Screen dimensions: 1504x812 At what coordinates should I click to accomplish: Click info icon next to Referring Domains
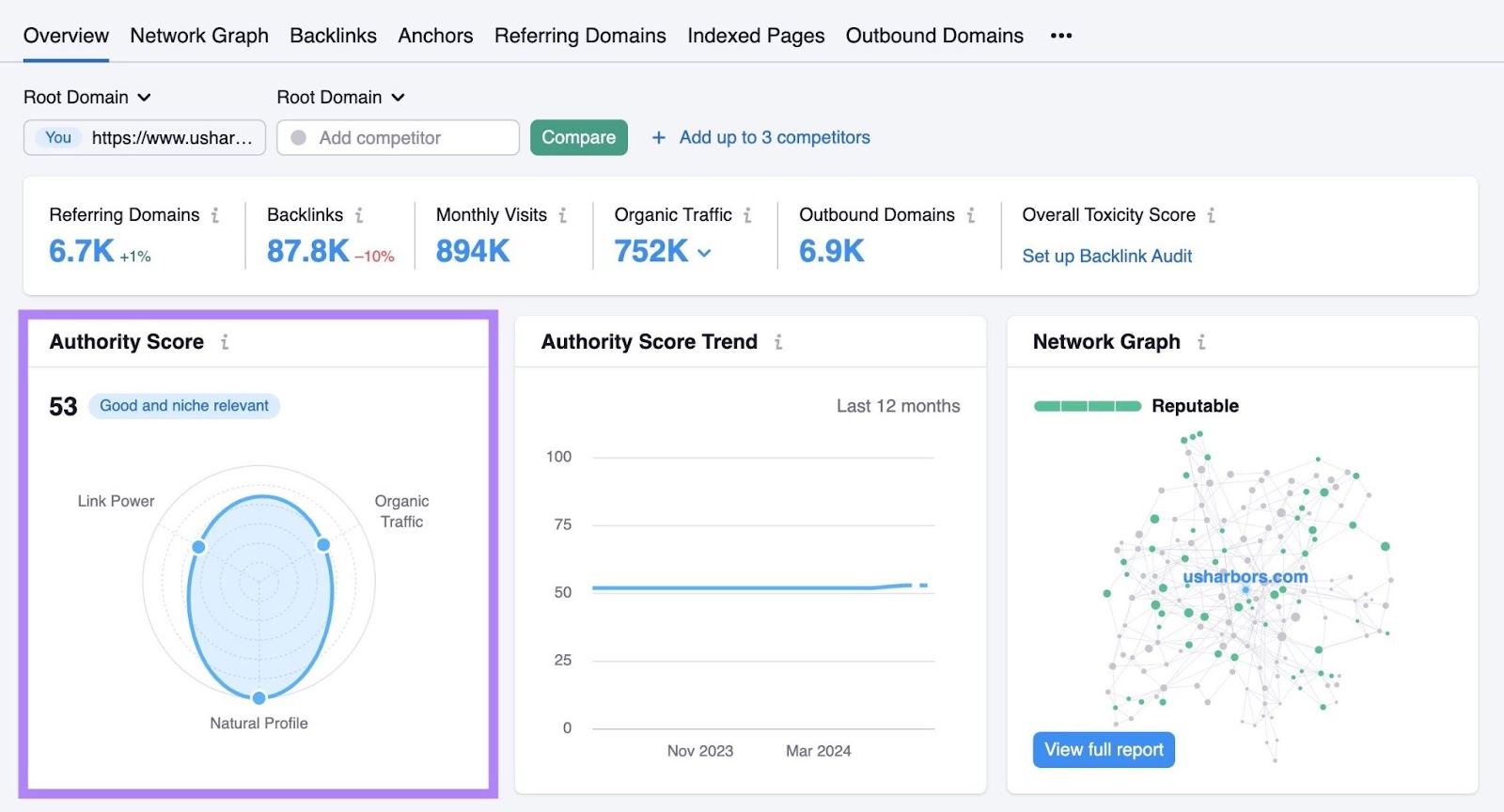[215, 215]
